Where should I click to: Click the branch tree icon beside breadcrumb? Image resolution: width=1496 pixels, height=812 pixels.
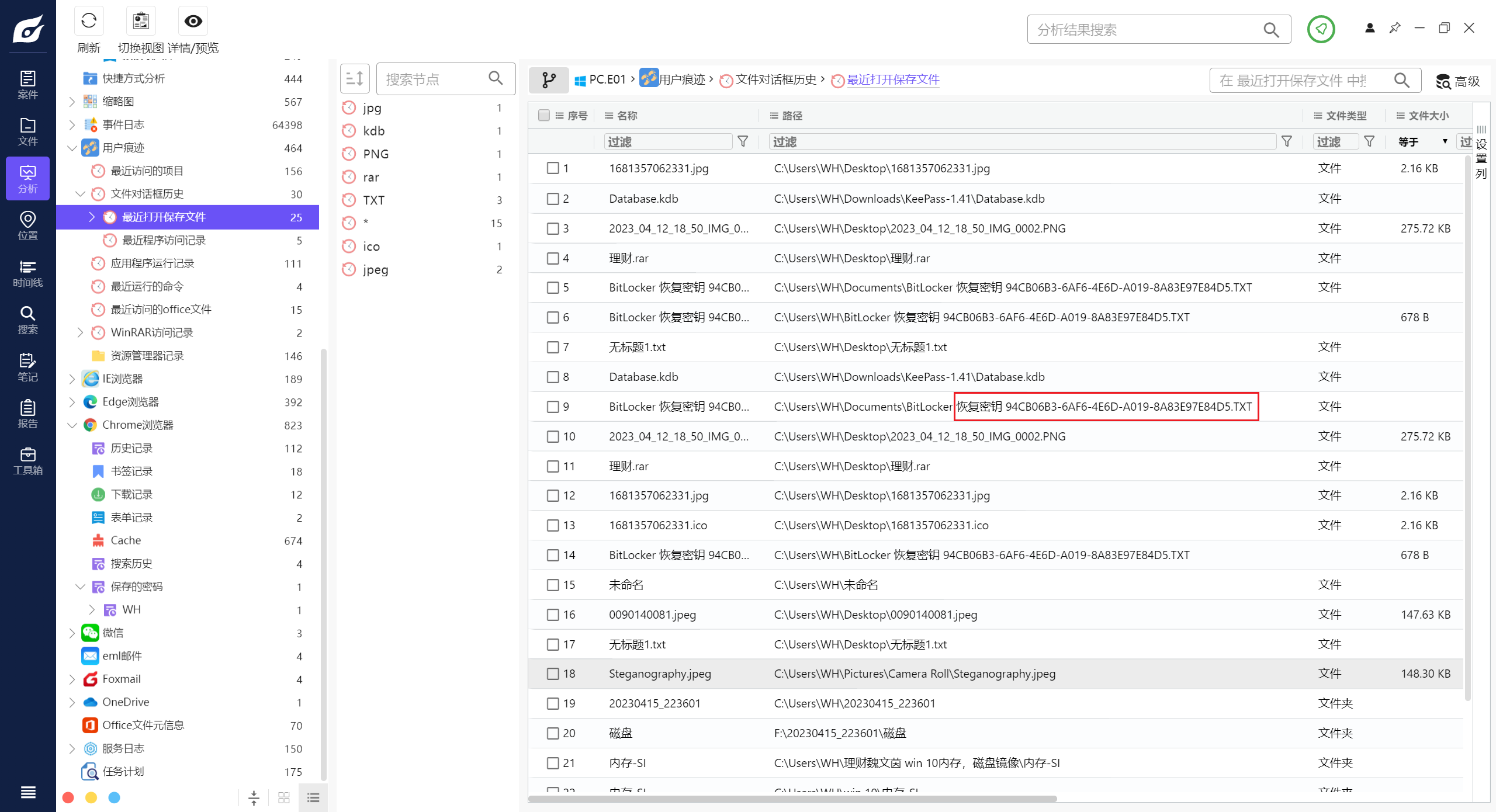click(549, 80)
